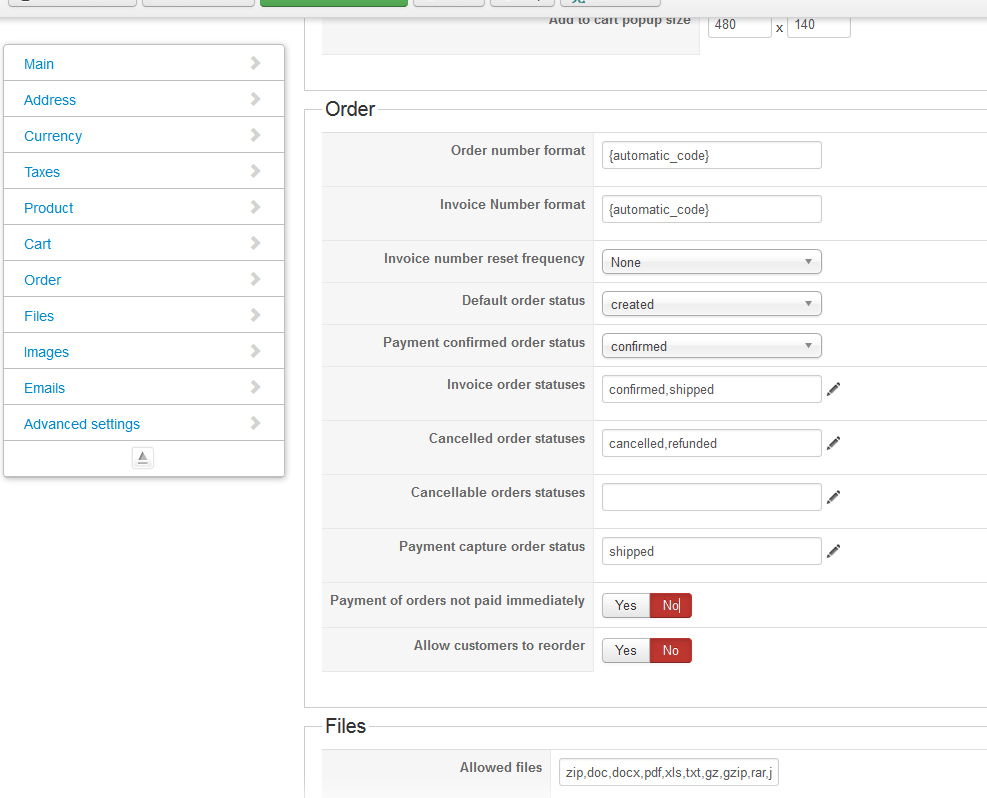
Task: Click chevron icon next to Emails
Action: 256,387
